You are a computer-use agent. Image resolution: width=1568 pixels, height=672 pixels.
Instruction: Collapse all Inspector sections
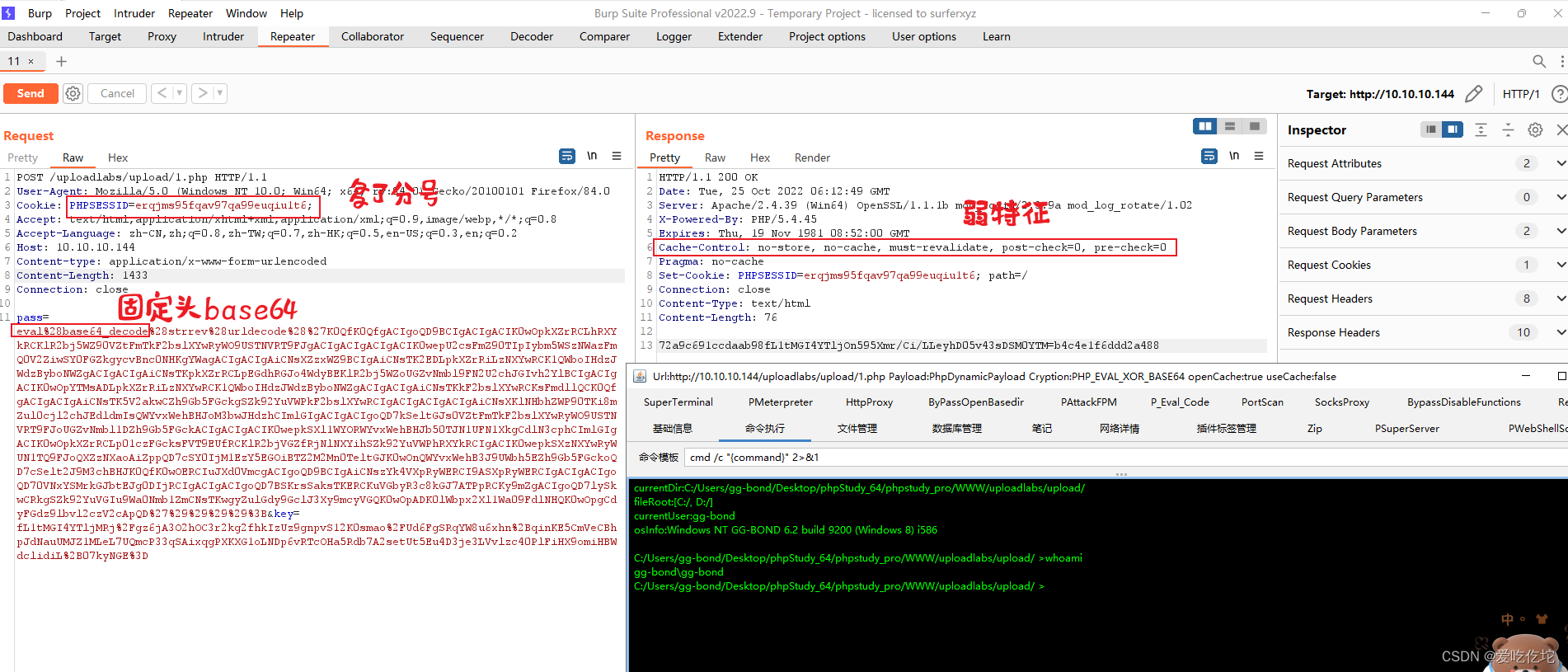[x=1508, y=129]
